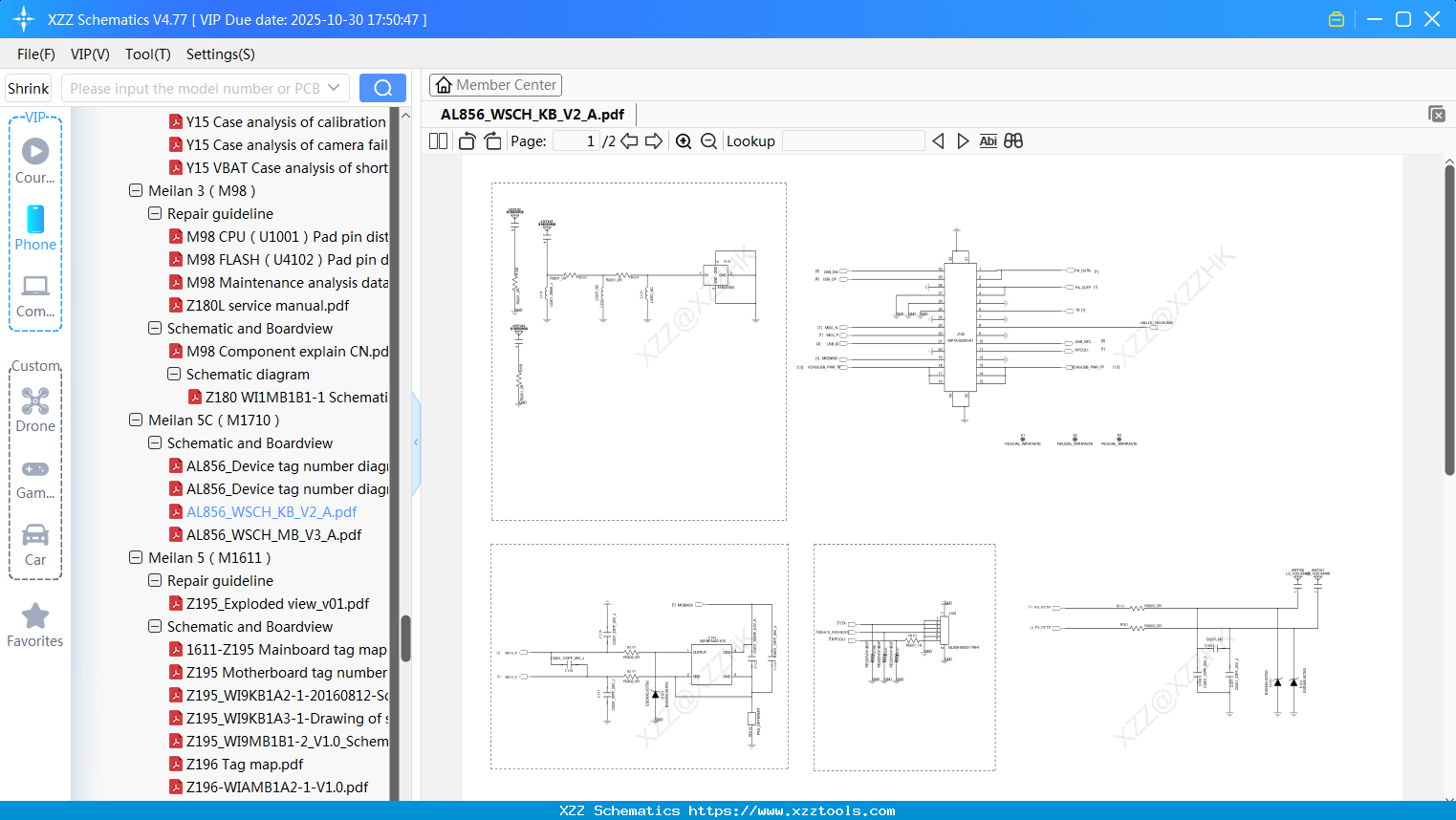Open the VIP(V) menu
Screen dimensions: 1456x820
(90, 54)
